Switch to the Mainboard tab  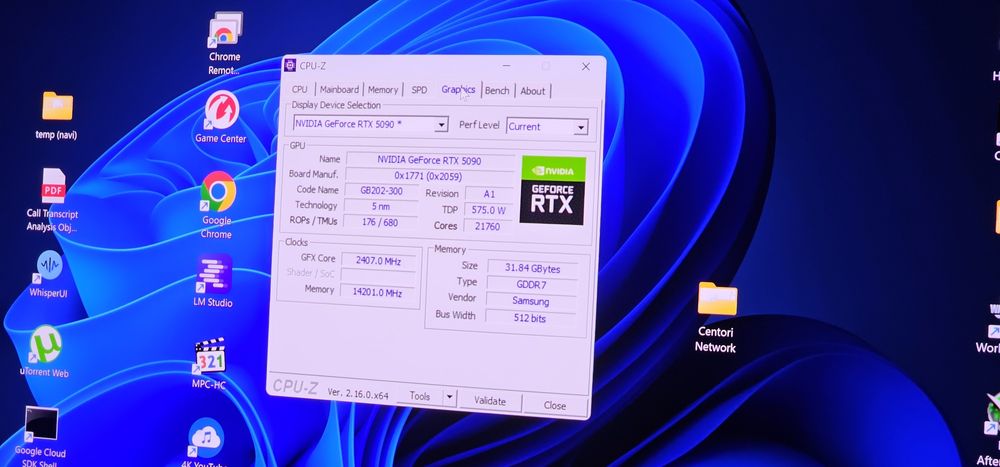pos(339,89)
